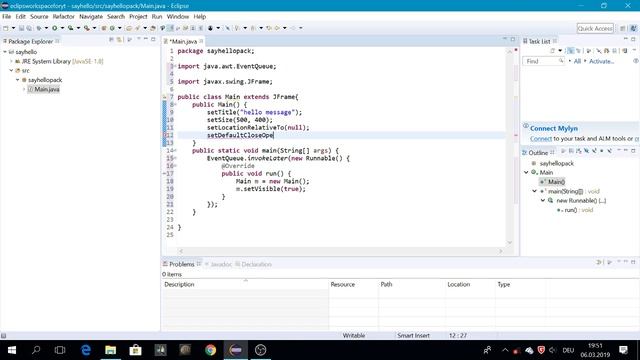The image size is (640, 360).
Task: Collapse the sayhellopack package node in Package Explorer
Action: pyautogui.click(x=18, y=80)
